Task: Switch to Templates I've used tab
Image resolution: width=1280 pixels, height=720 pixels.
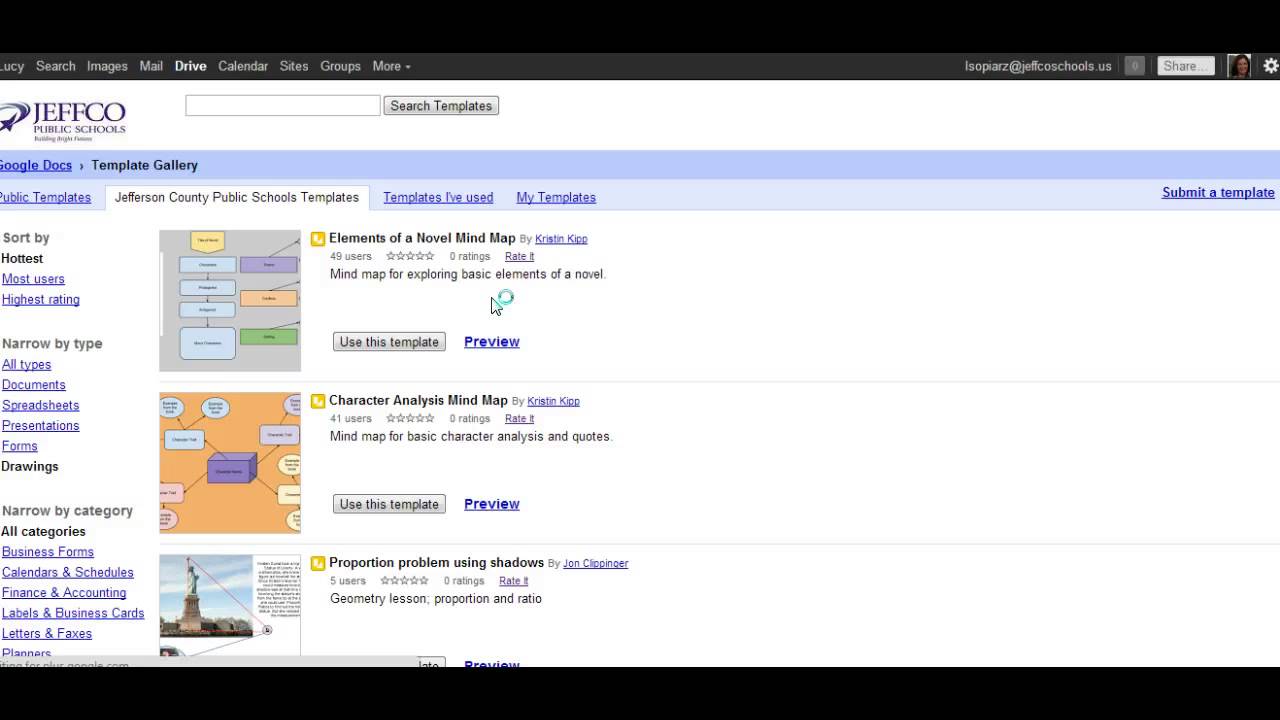Action: click(438, 197)
